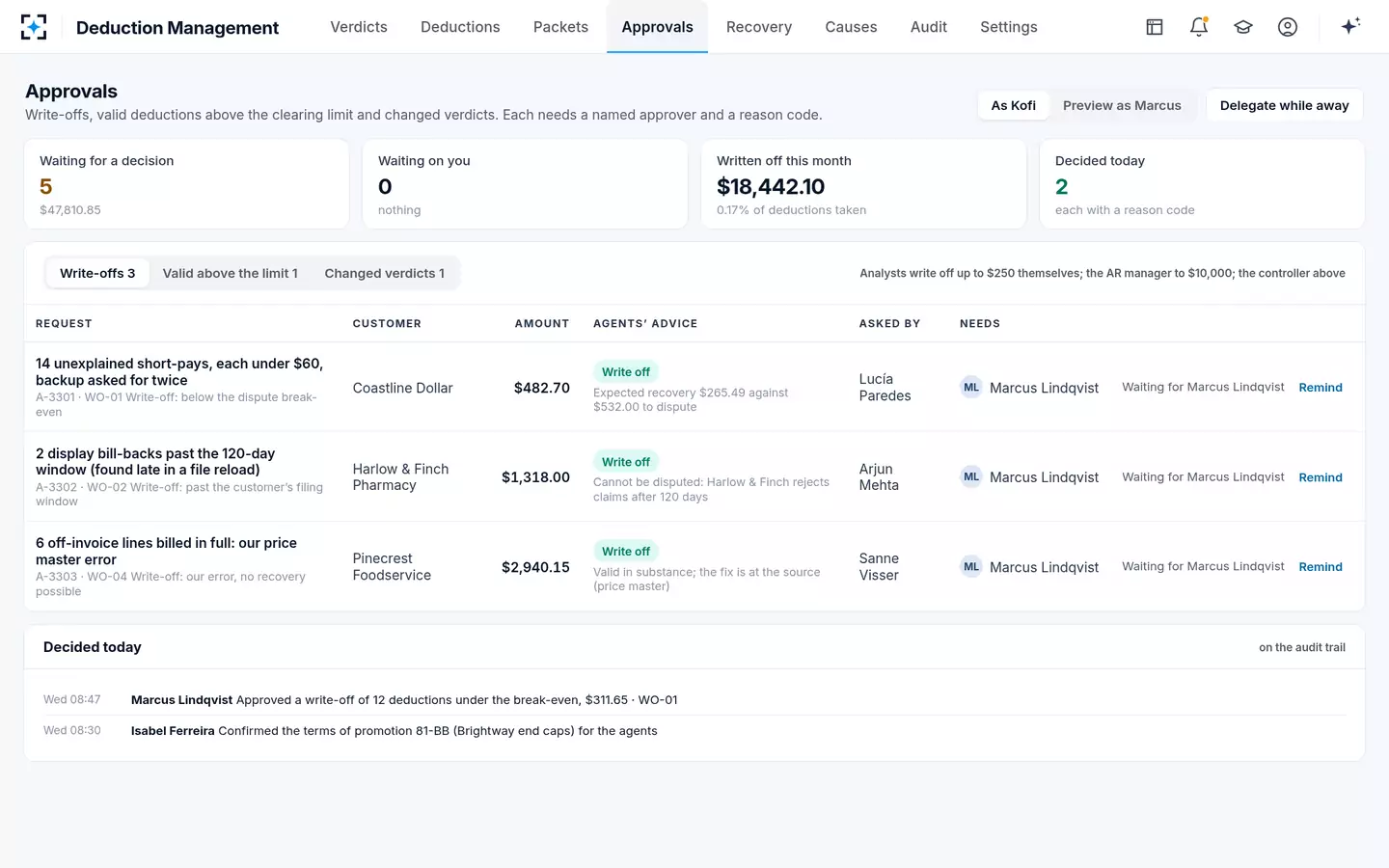This screenshot has width=1389, height=868.
Task: Open the user account icon
Action: 1288,27
